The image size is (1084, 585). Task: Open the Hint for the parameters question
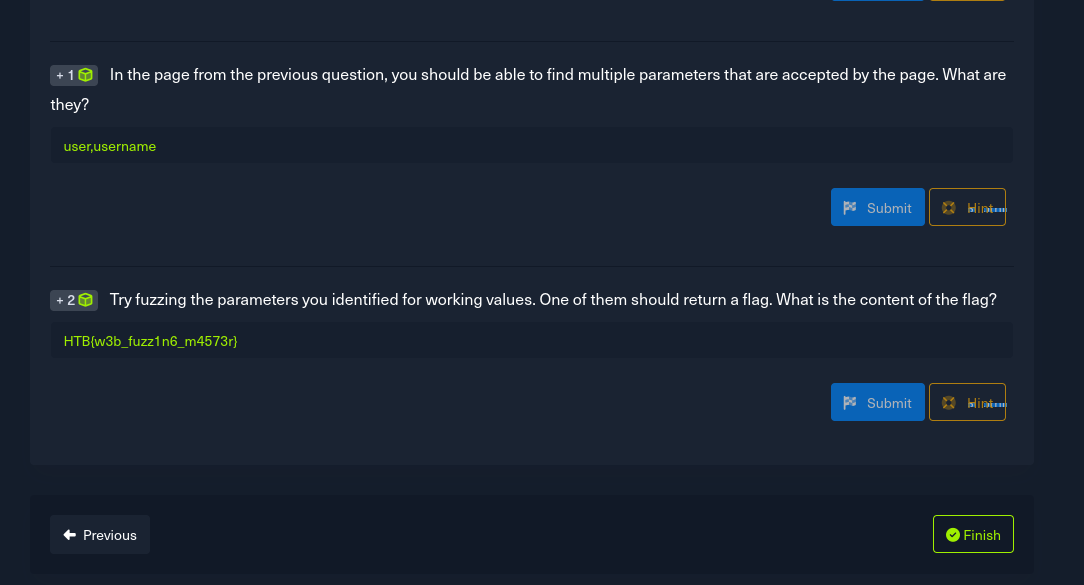968,207
